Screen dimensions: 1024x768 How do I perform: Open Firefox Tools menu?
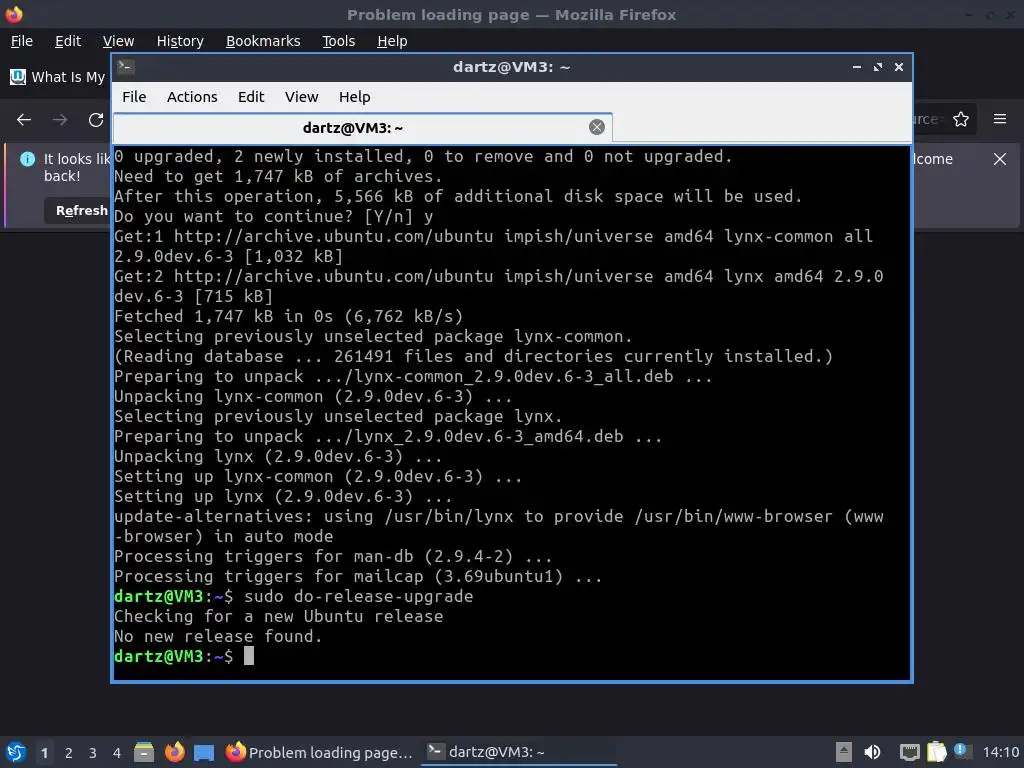338,41
